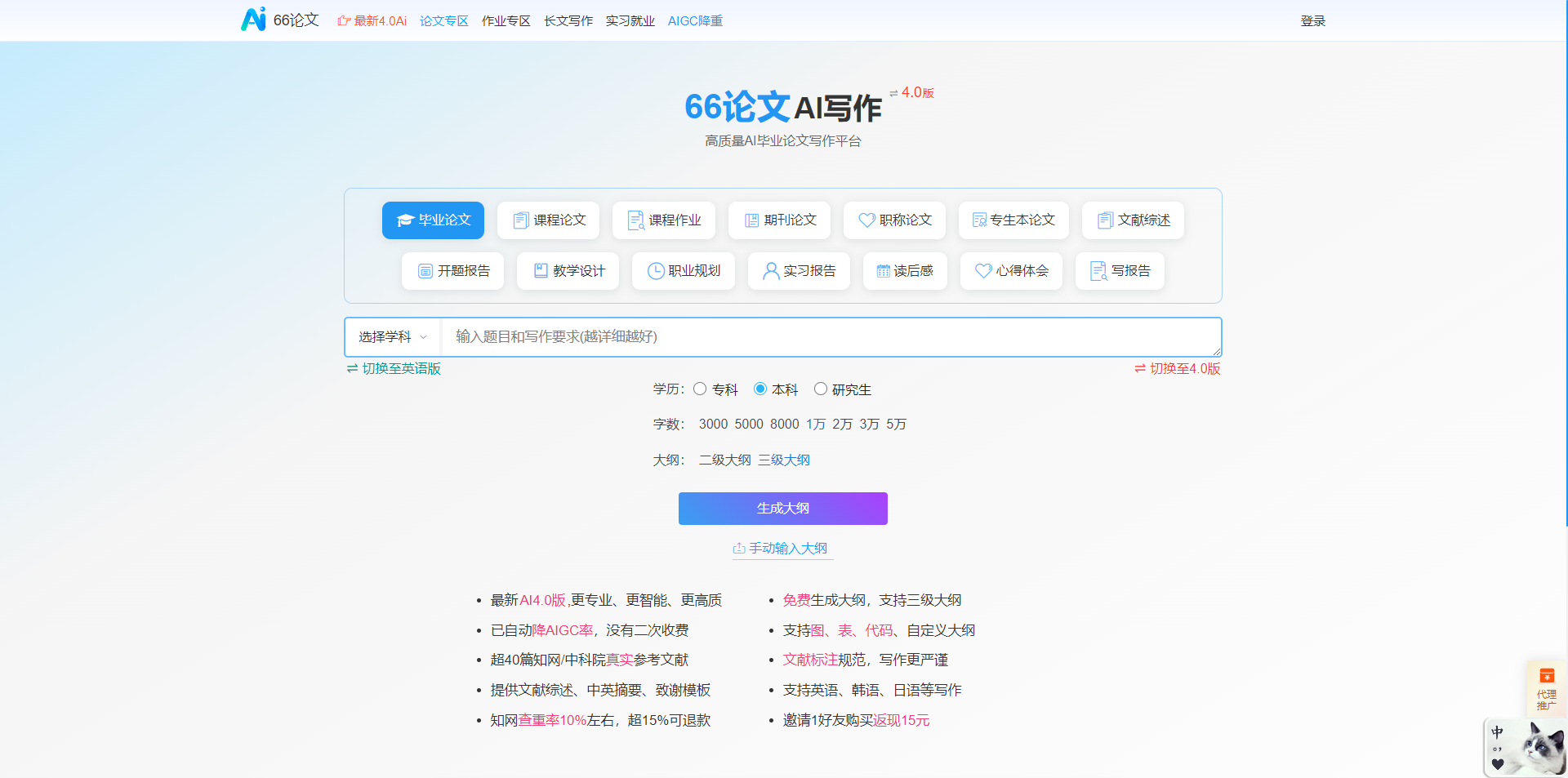
Task: Select the 毕业论文 graduation cap icon
Action: point(405,220)
